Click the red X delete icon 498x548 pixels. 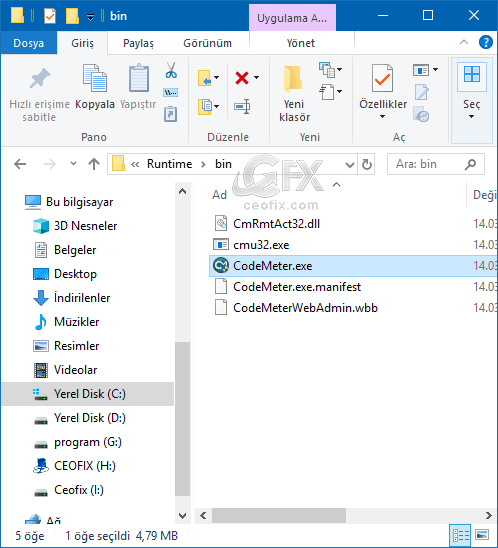click(242, 78)
